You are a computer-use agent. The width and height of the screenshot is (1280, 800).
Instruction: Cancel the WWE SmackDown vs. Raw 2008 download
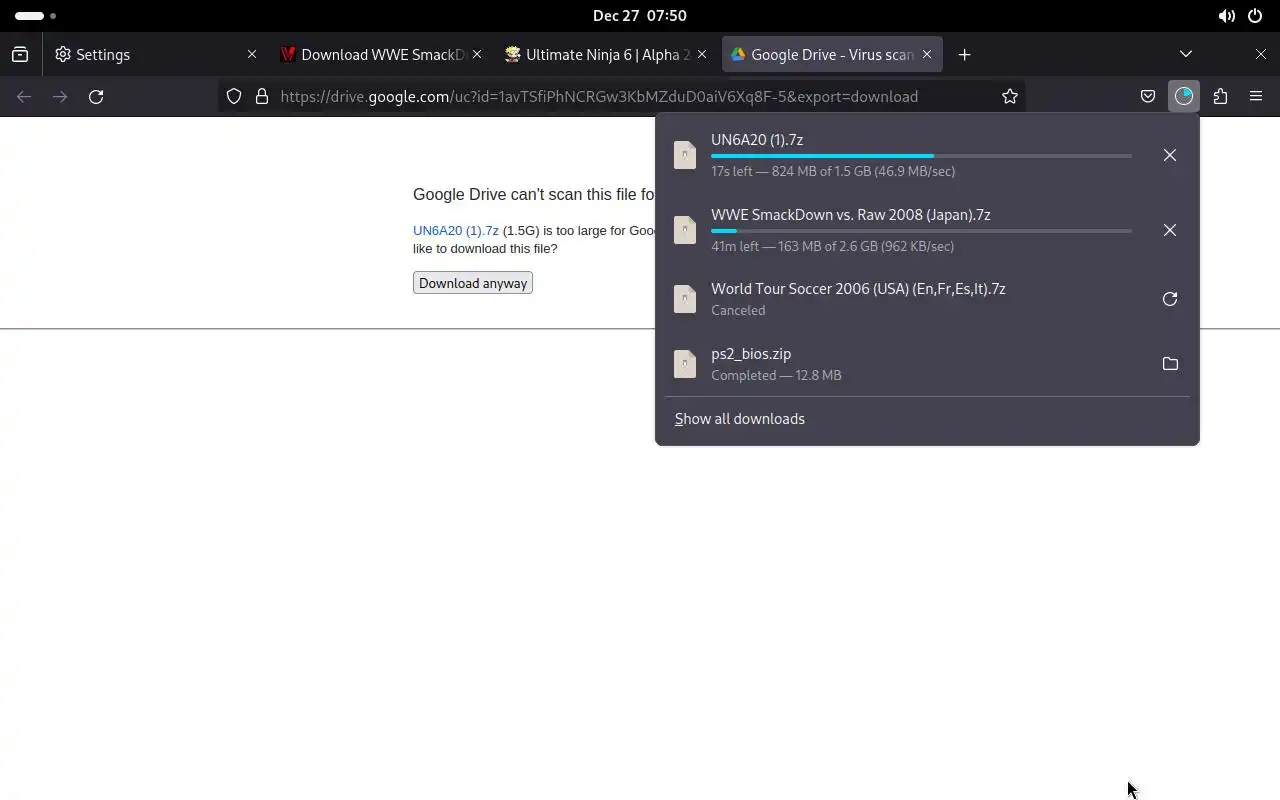click(x=1169, y=230)
